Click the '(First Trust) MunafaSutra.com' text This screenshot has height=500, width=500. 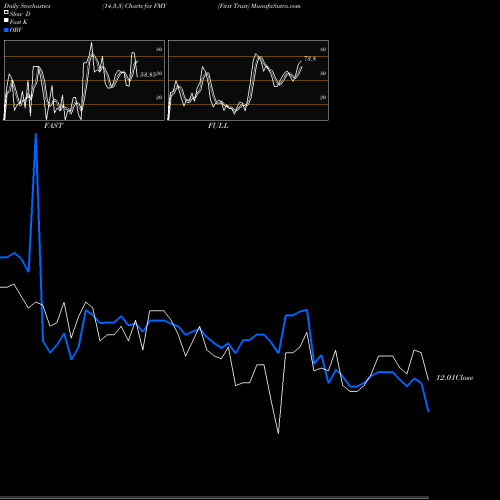click(x=259, y=6)
